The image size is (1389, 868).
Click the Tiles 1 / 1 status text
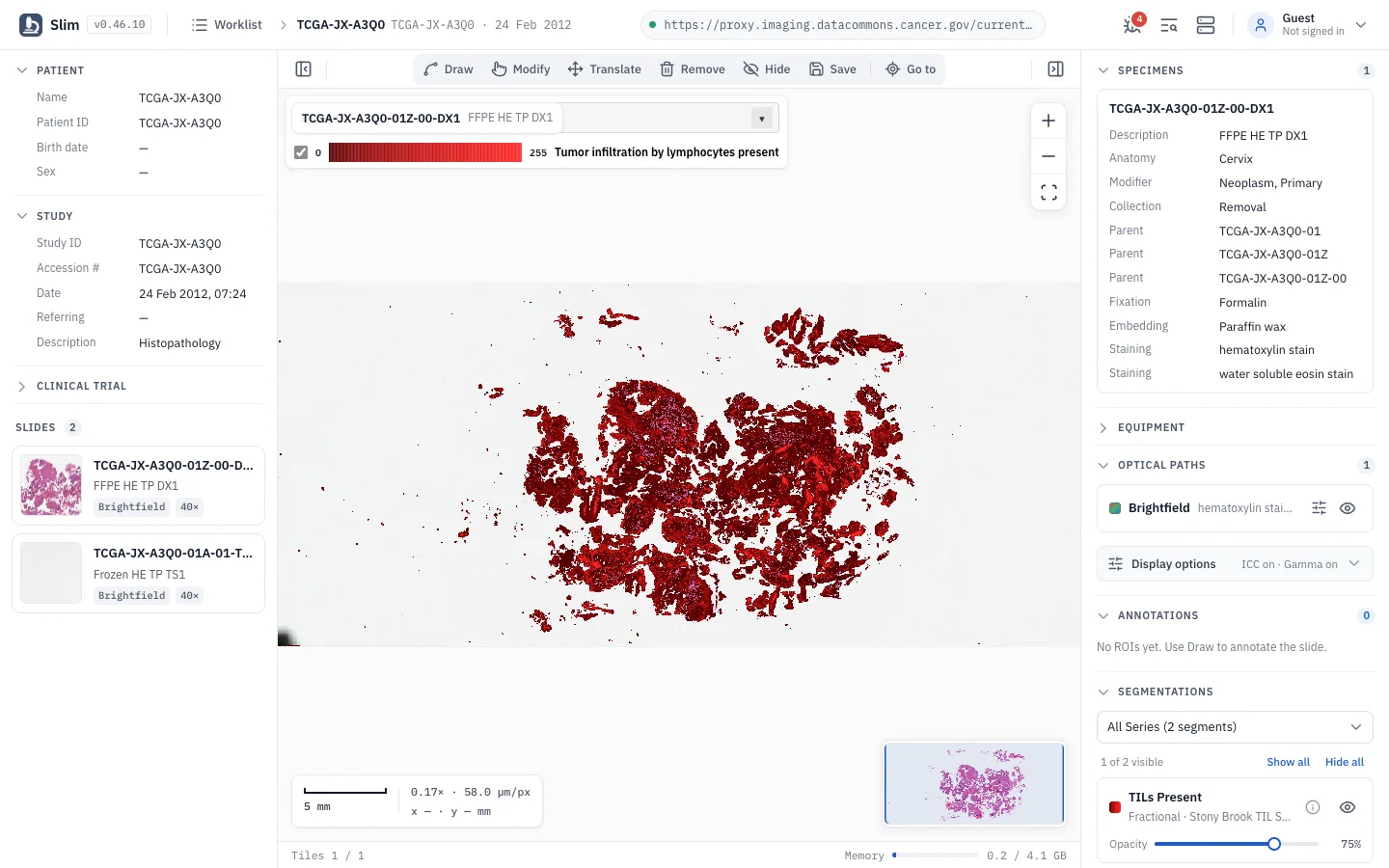point(328,855)
